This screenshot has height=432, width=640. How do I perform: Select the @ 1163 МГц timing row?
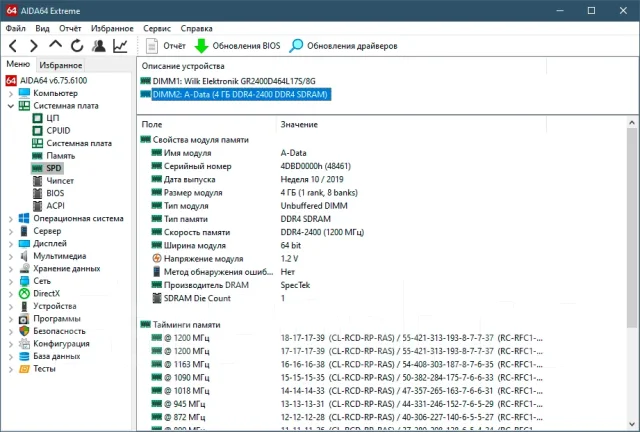pos(342,364)
